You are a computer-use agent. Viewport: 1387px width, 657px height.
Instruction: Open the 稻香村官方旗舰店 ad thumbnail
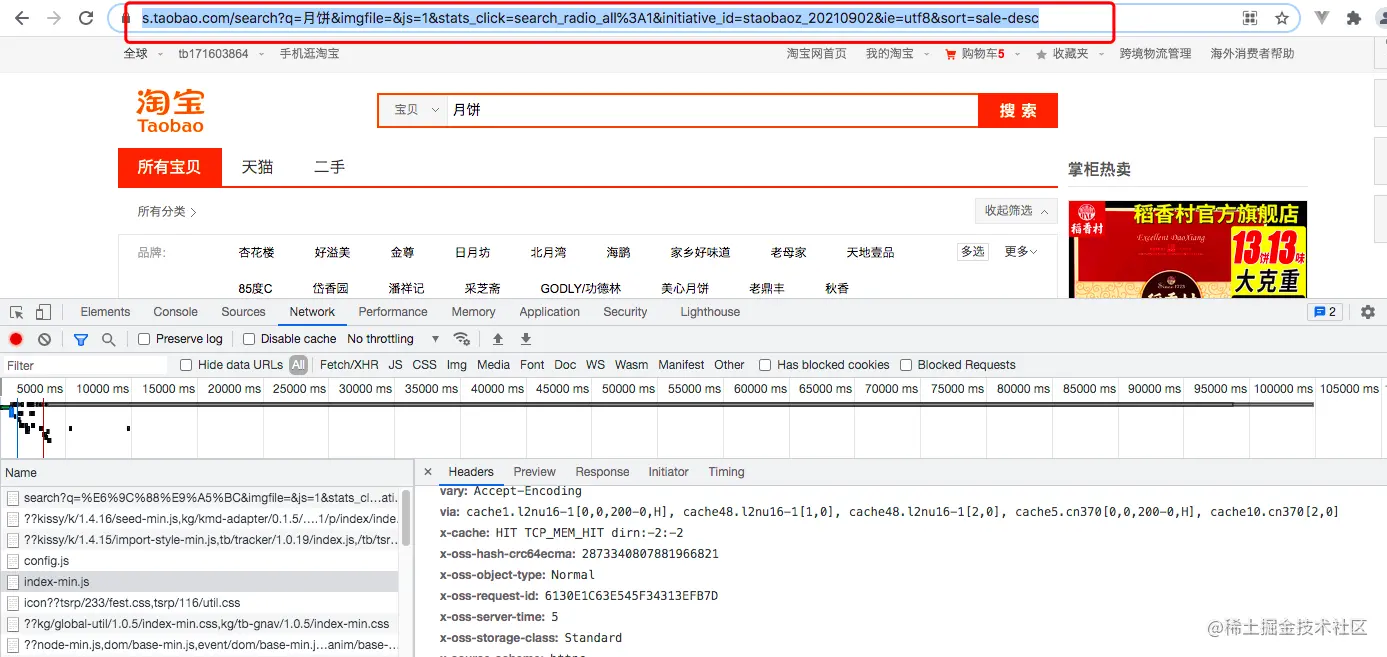click(1187, 250)
